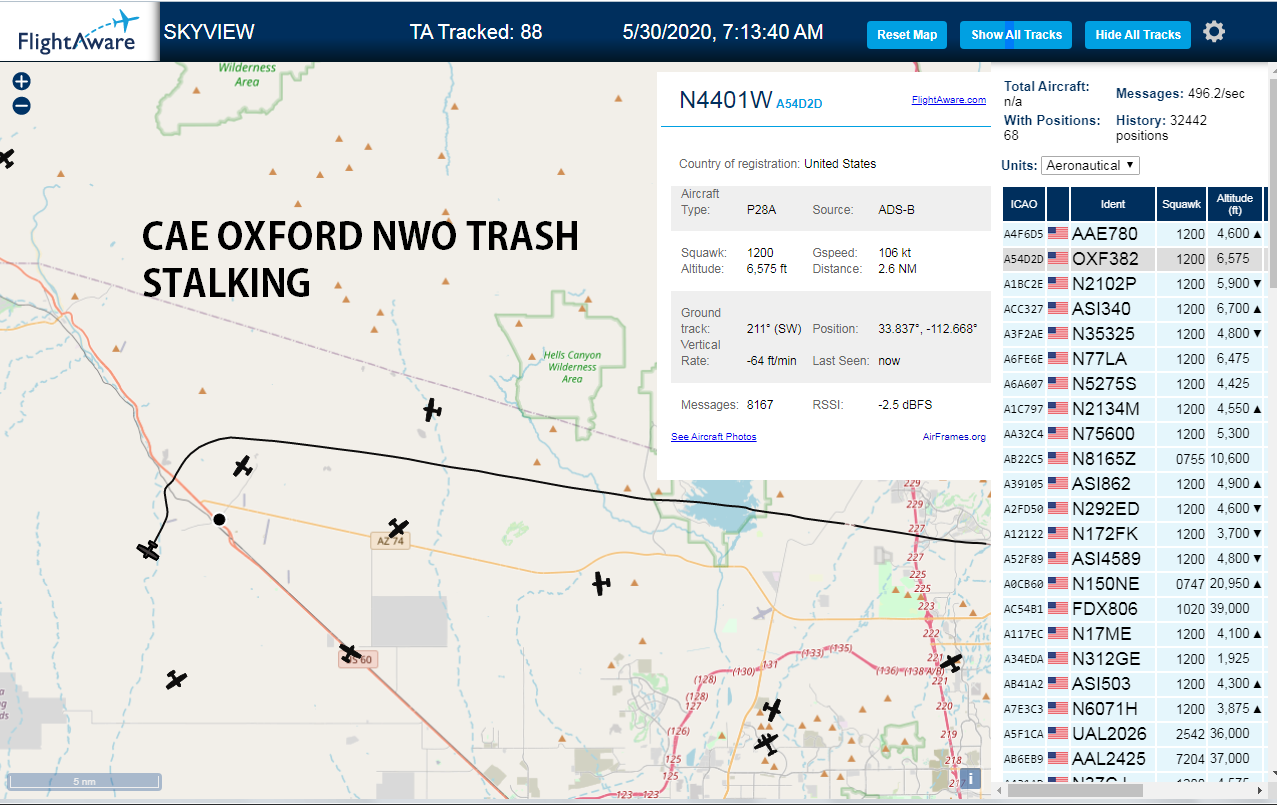Click the flag icon in FDX806 row

point(1058,609)
